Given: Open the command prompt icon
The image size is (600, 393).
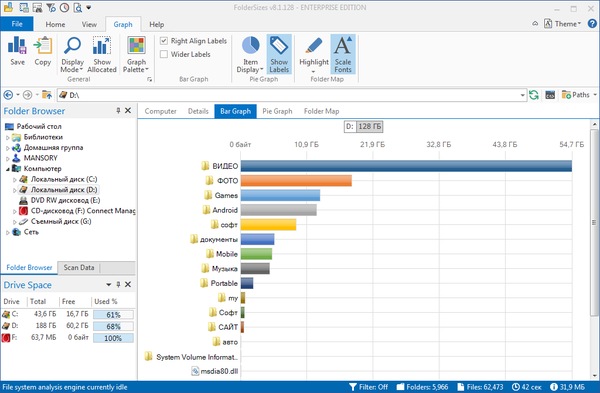Looking at the screenshot, I should pyautogui.click(x=550, y=95).
